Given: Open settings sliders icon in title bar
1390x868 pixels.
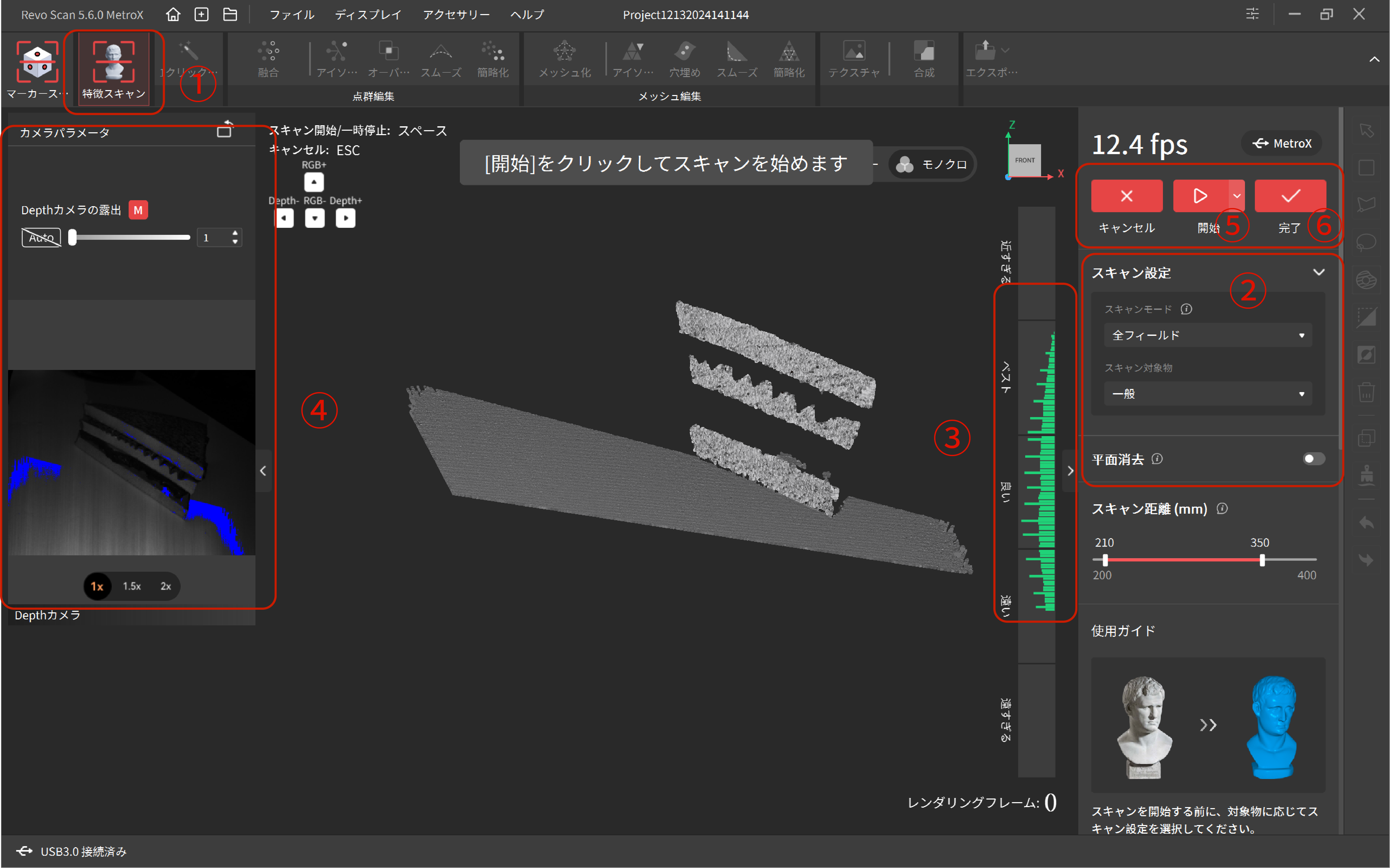Looking at the screenshot, I should (x=1252, y=14).
